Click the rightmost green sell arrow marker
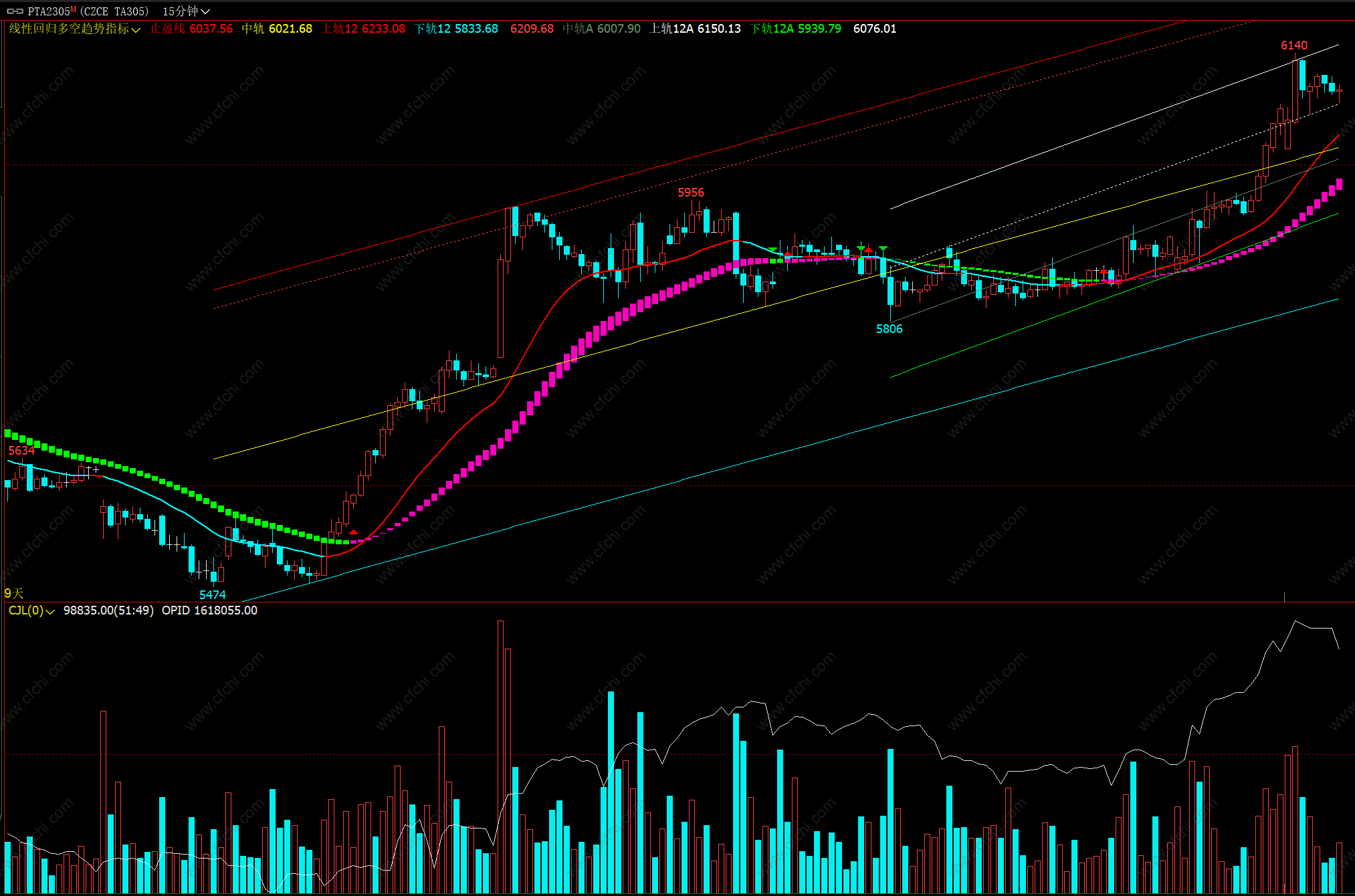 883,249
